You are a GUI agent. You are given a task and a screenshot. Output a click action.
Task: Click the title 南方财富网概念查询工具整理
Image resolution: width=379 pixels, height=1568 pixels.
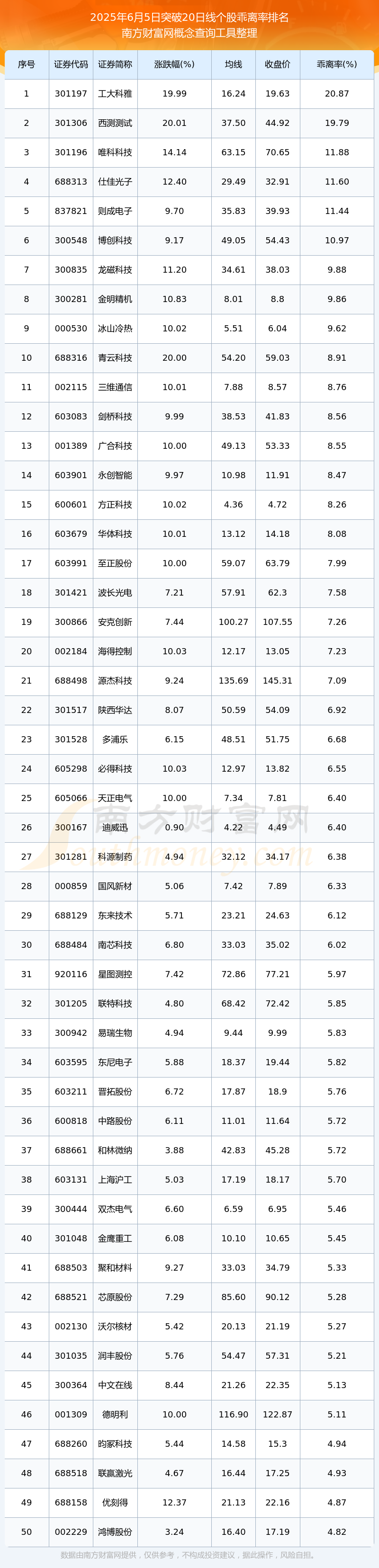pos(189,33)
